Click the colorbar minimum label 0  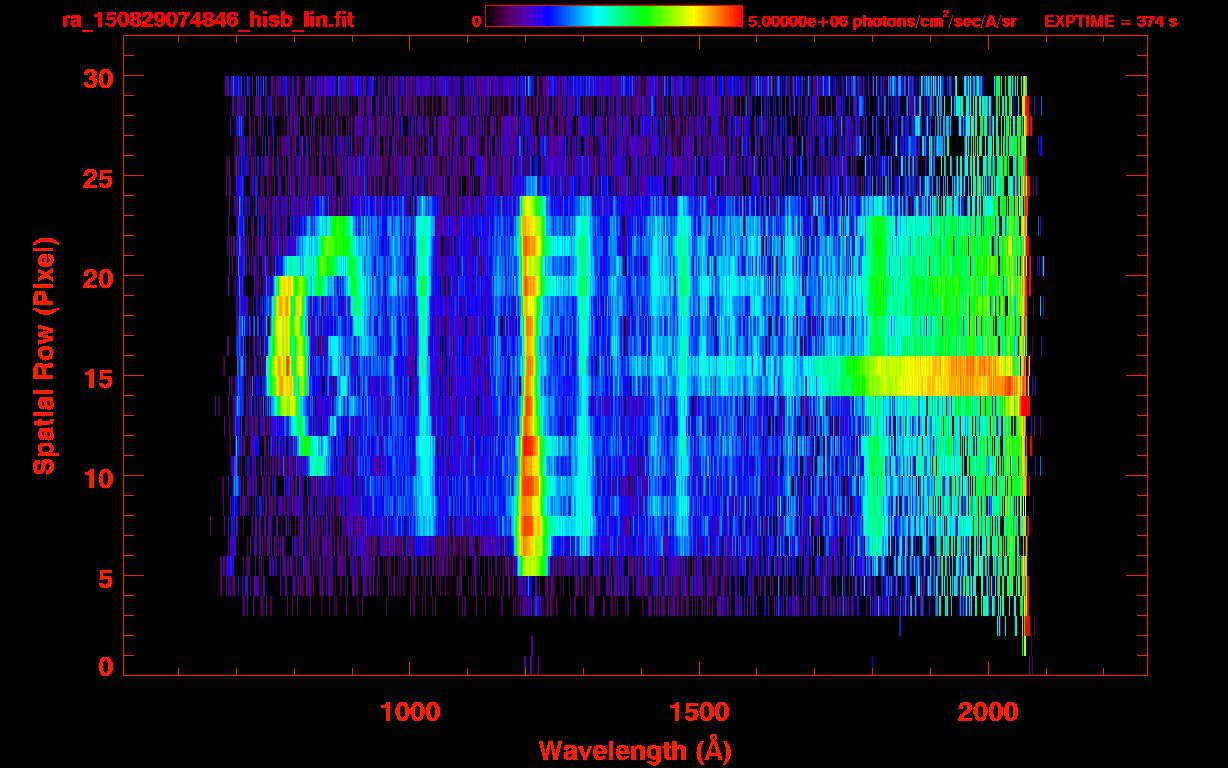(x=476, y=21)
